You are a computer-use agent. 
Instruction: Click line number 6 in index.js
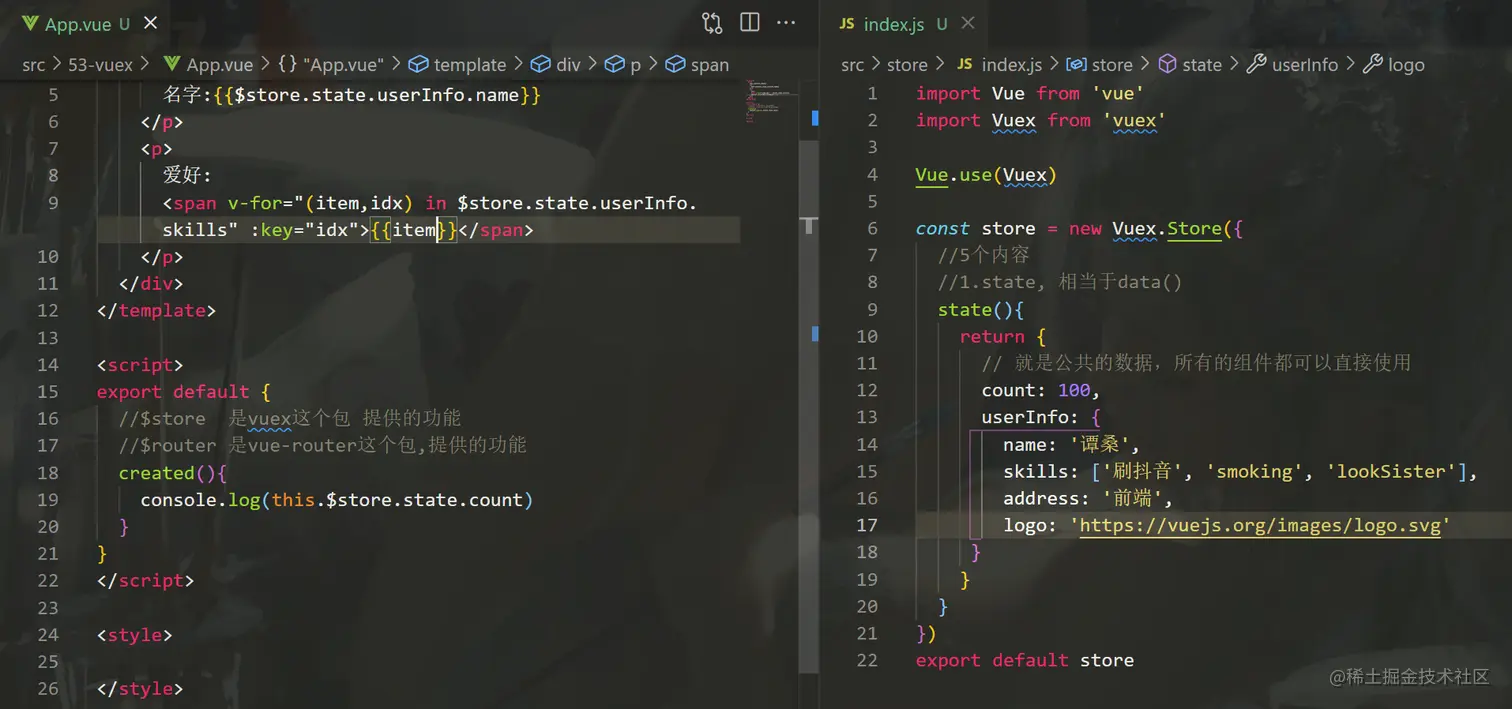pyautogui.click(x=872, y=228)
